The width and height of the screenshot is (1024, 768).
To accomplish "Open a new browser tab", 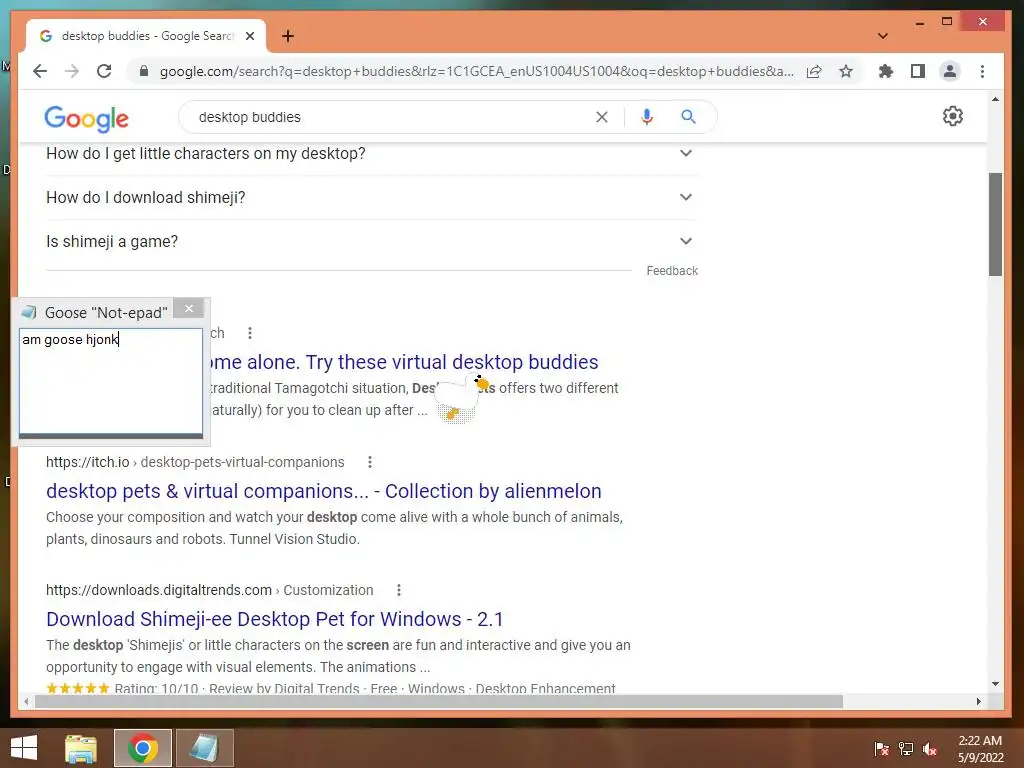I will [x=288, y=36].
